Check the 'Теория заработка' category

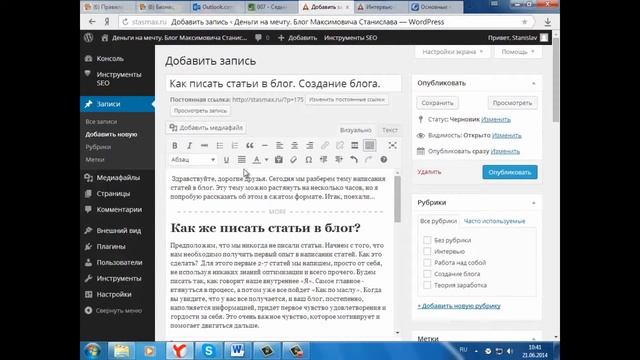click(427, 285)
